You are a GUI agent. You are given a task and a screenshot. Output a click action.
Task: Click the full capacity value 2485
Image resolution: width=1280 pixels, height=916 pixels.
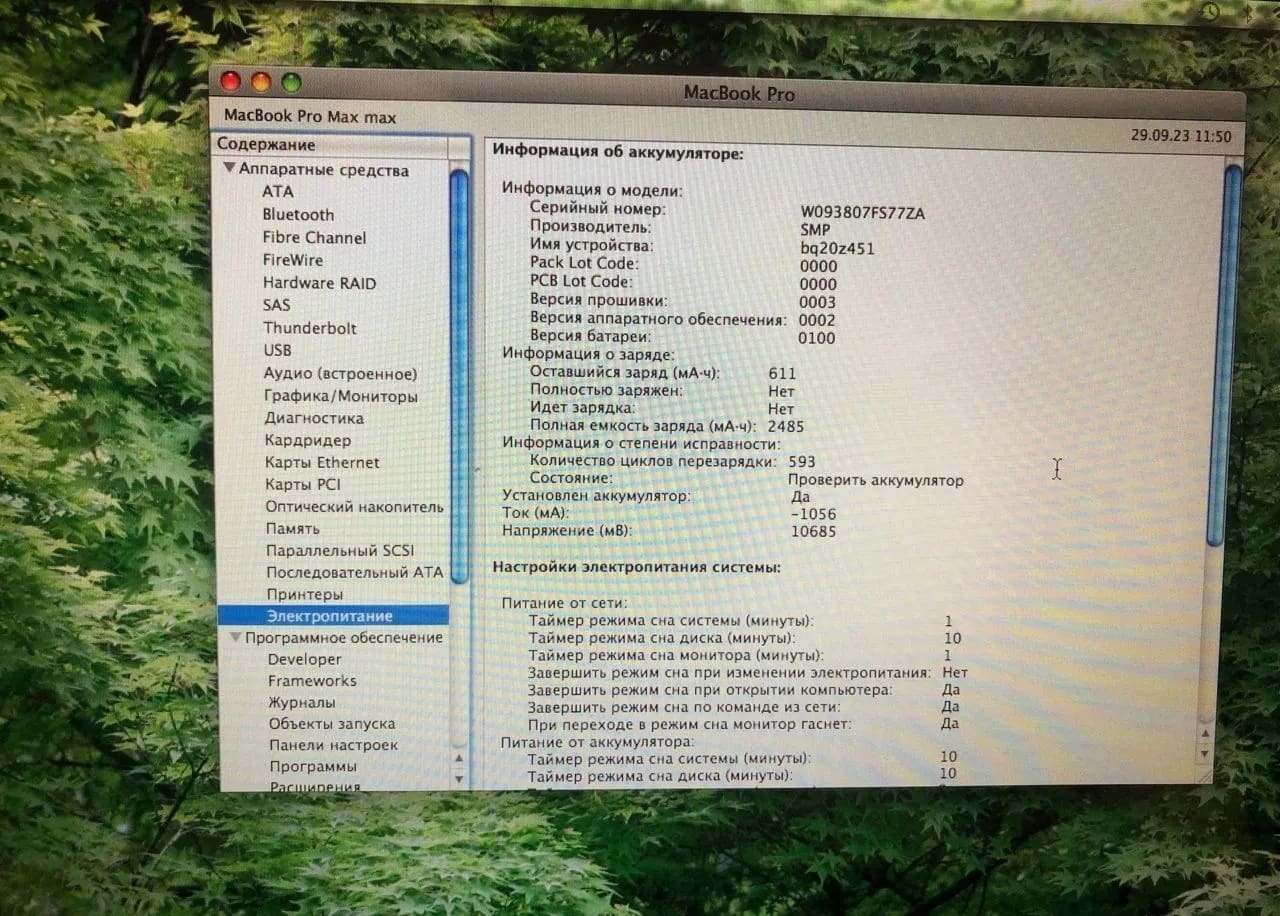[x=786, y=426]
